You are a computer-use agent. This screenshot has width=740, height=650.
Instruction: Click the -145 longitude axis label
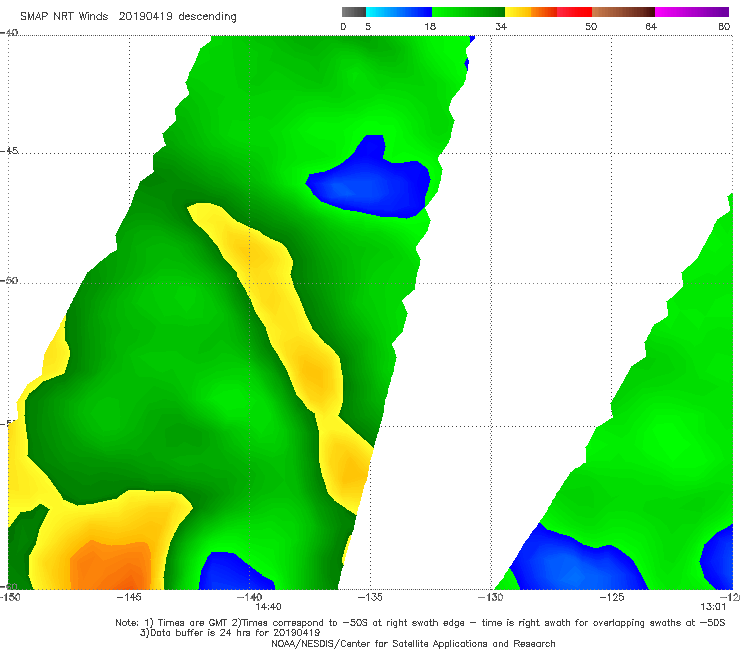coord(129,597)
